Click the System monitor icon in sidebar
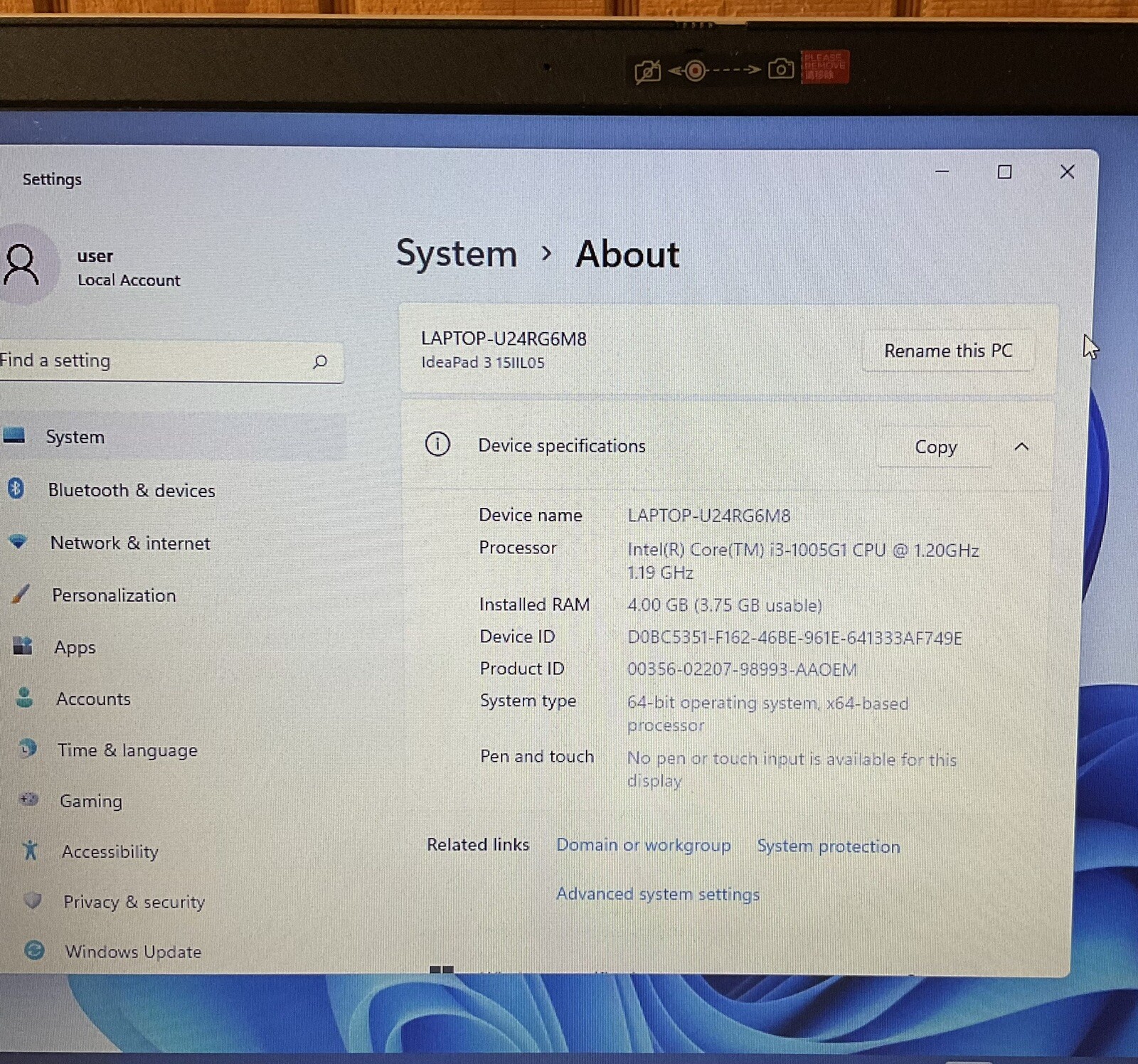 tap(14, 435)
